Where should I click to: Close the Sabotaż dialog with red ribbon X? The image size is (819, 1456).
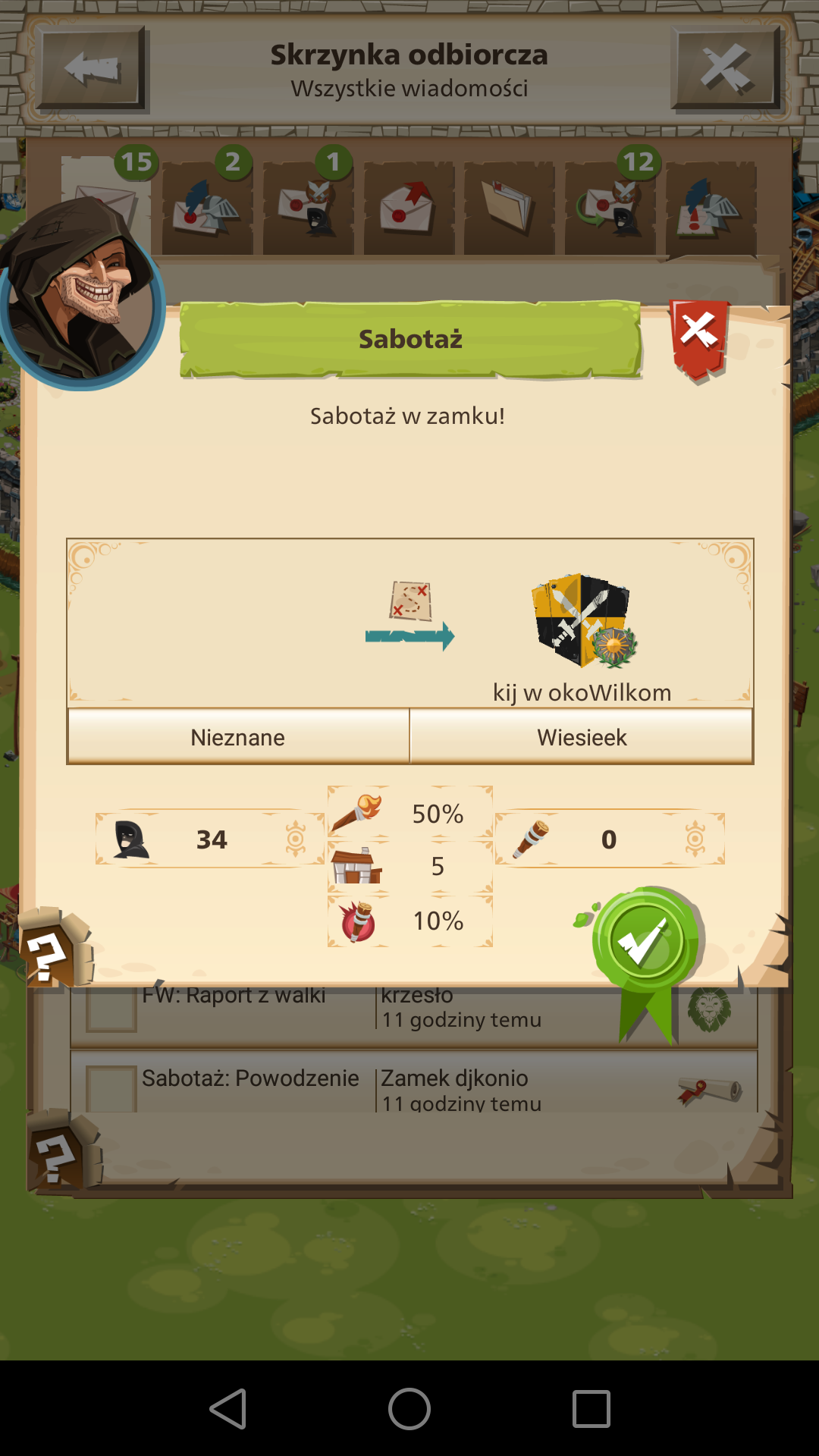(698, 337)
